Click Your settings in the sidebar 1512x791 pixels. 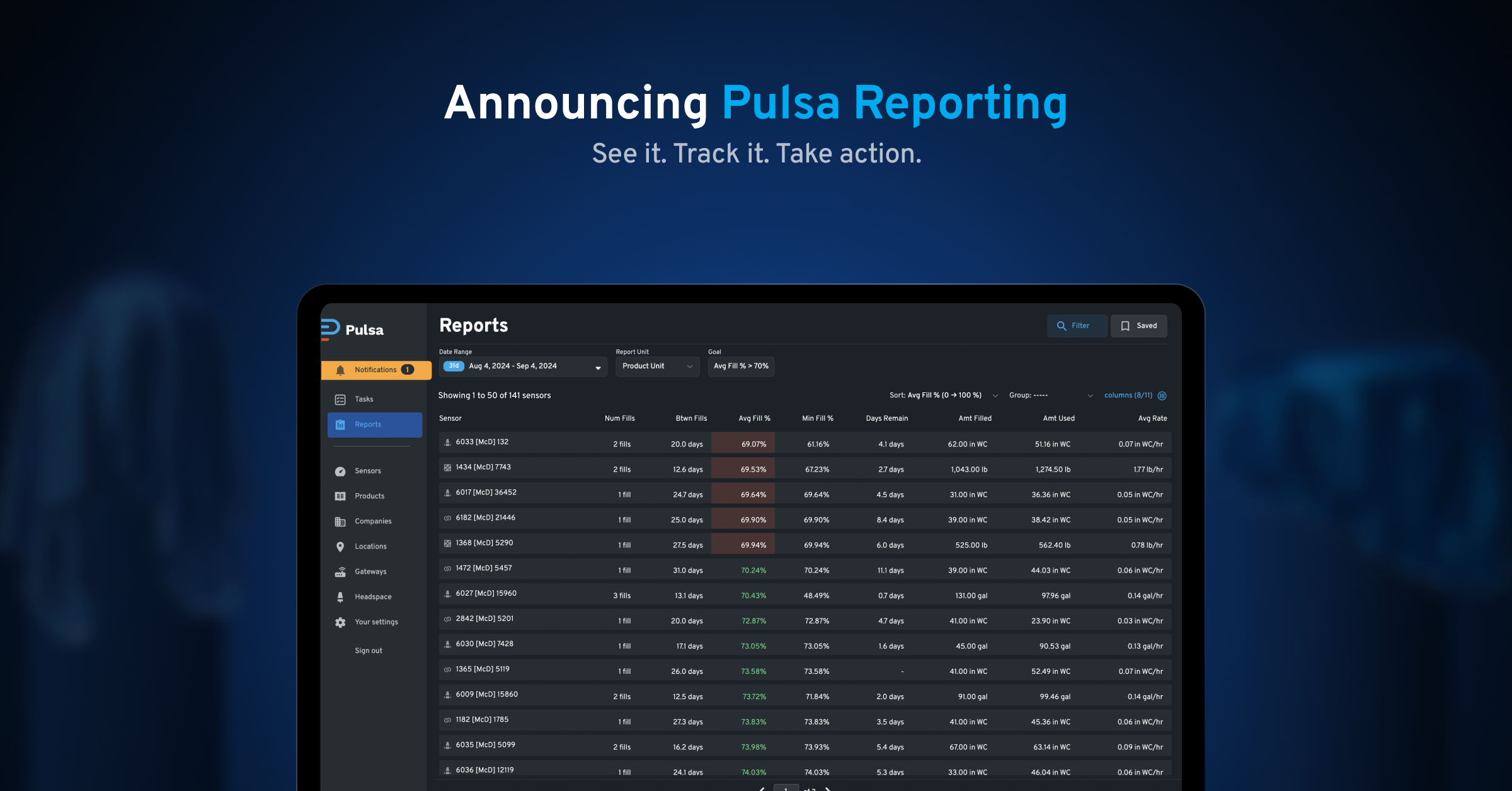340,622
